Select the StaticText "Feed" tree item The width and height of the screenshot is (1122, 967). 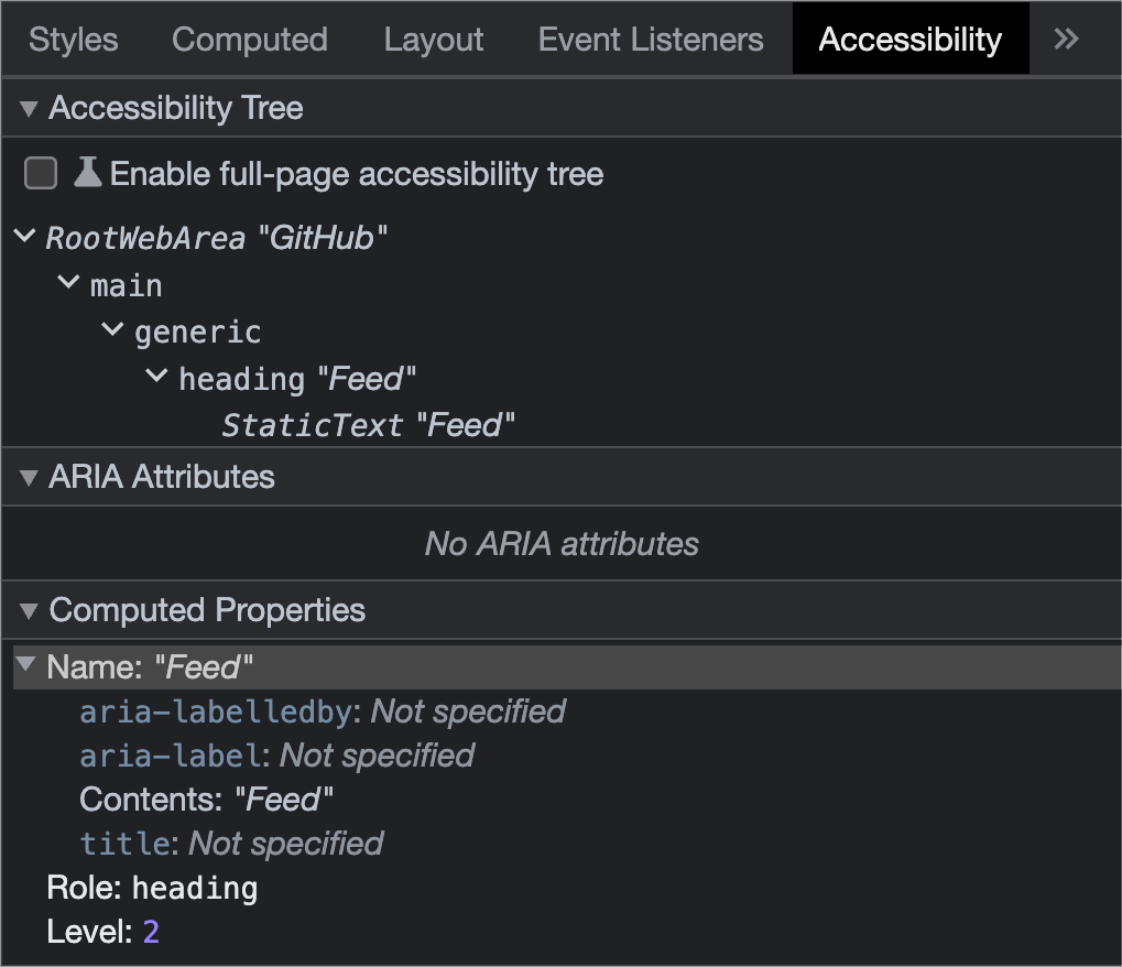pos(367,426)
